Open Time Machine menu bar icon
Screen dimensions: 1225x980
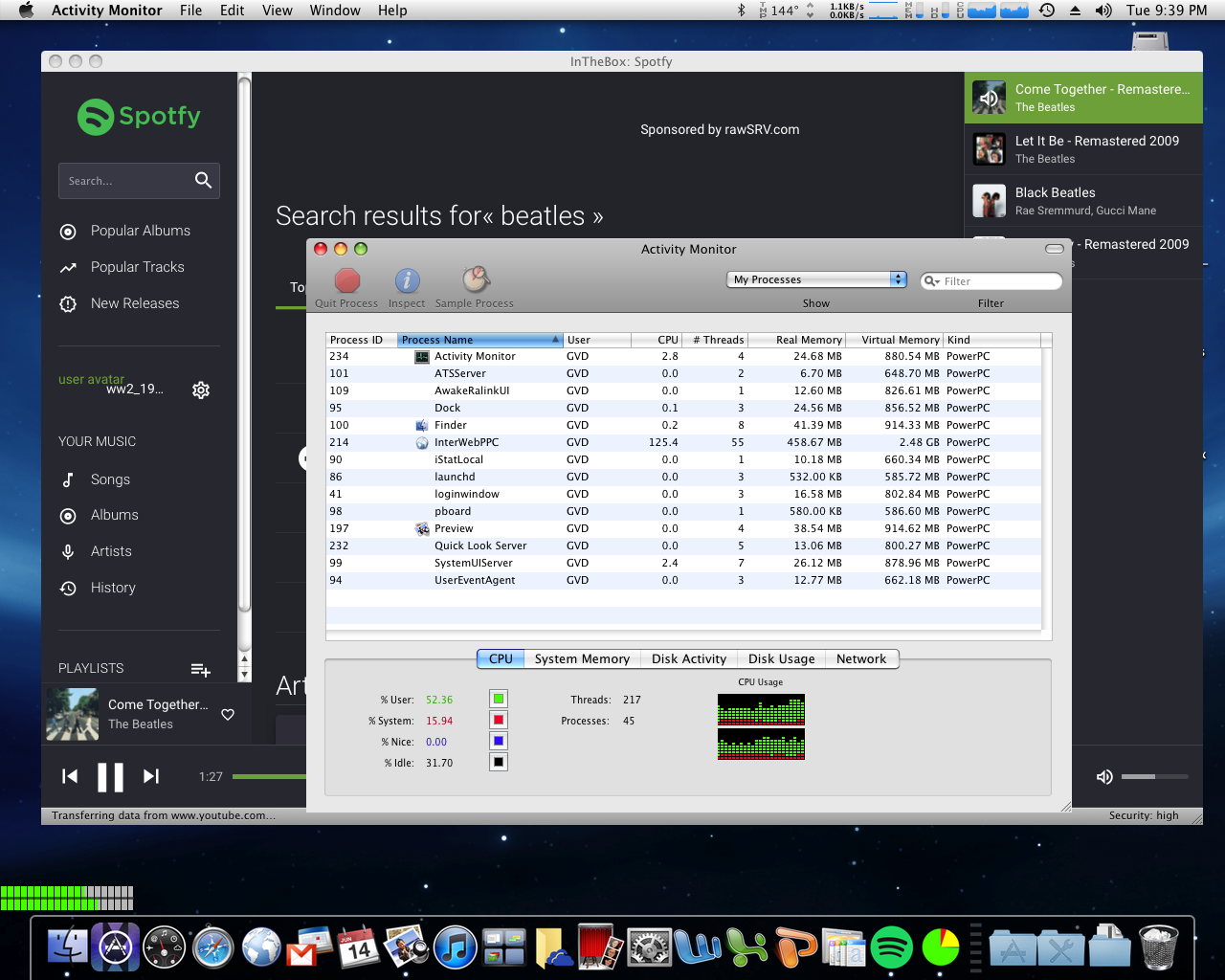(x=1047, y=11)
